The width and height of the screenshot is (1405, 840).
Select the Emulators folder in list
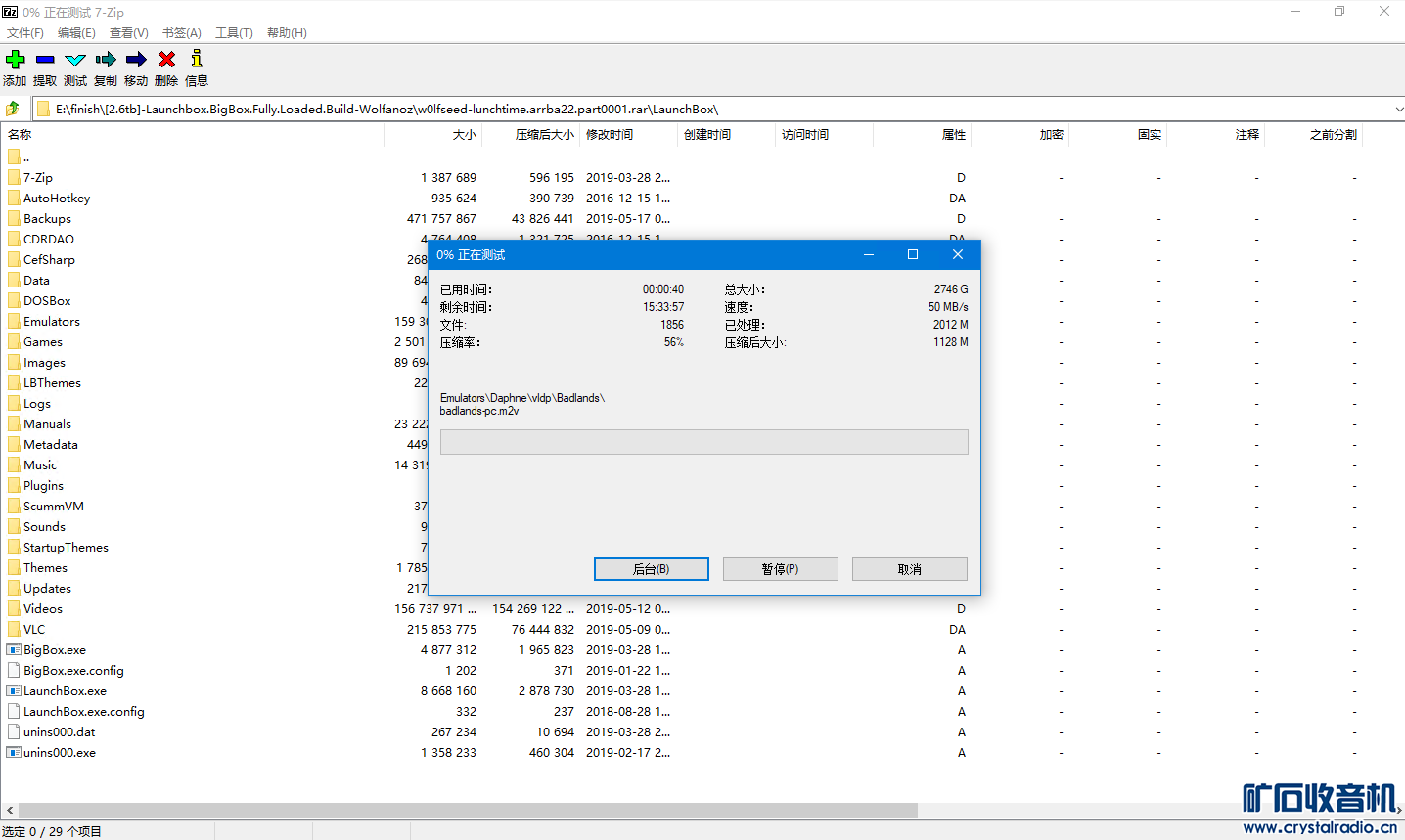pyautogui.click(x=52, y=322)
